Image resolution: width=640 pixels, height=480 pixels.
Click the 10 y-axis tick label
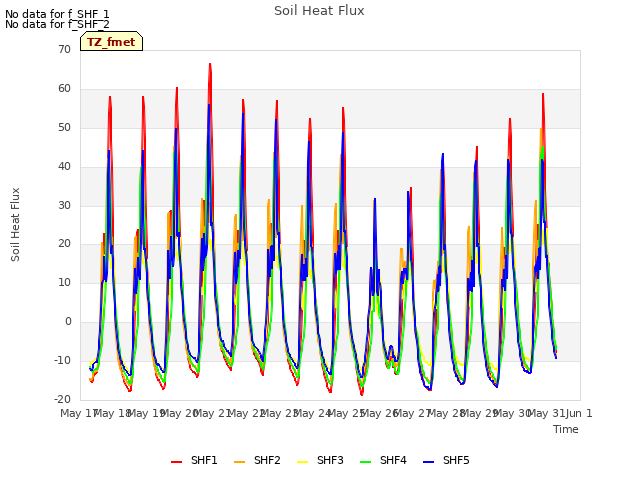tap(64, 282)
